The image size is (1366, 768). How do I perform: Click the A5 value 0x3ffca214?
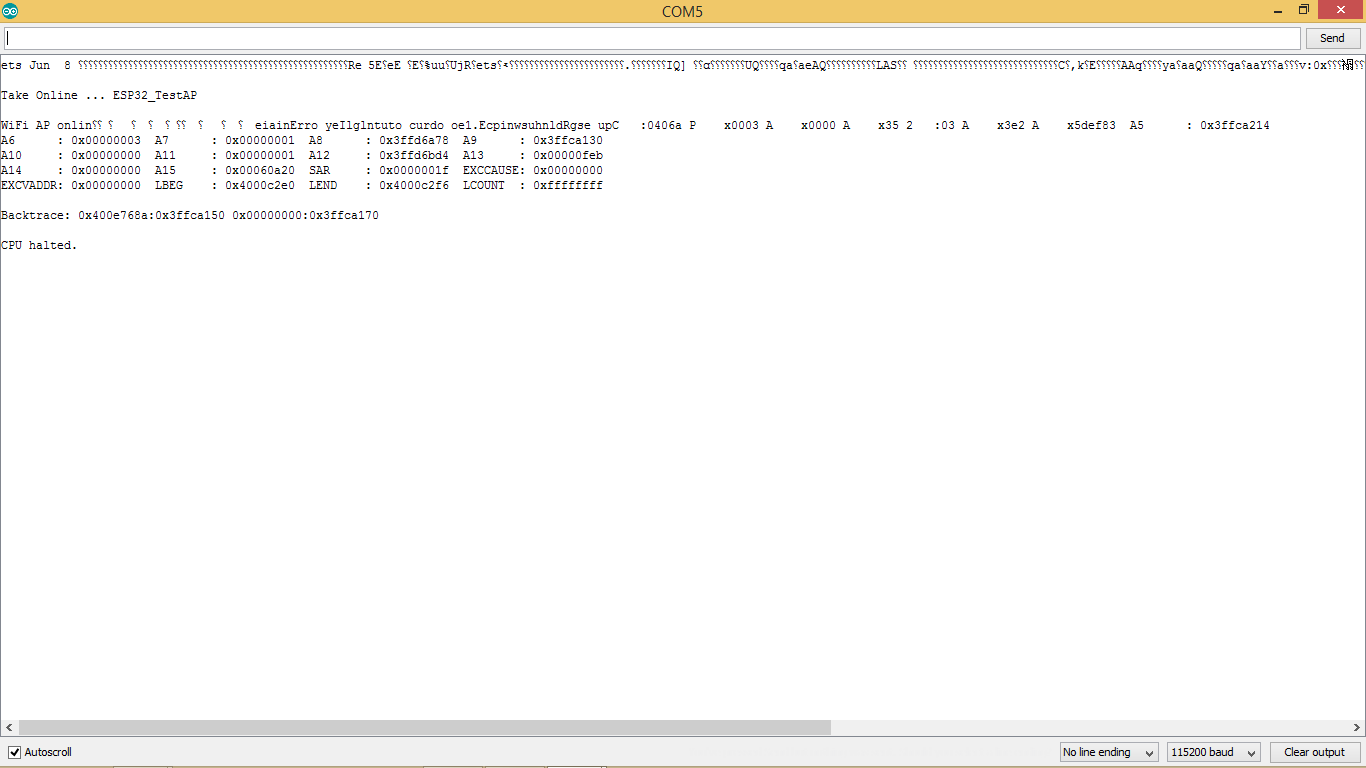(x=1235, y=125)
